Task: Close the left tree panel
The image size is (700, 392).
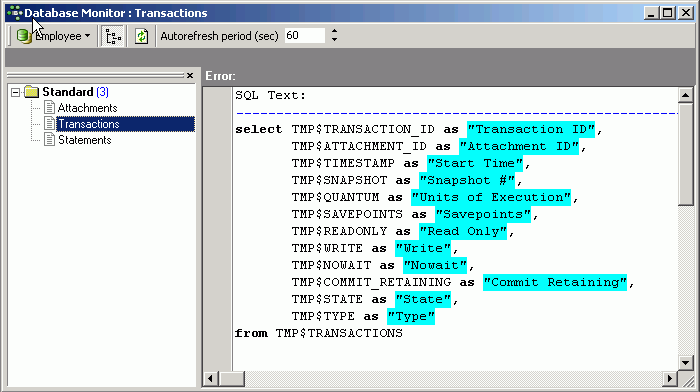Action: pos(190,75)
